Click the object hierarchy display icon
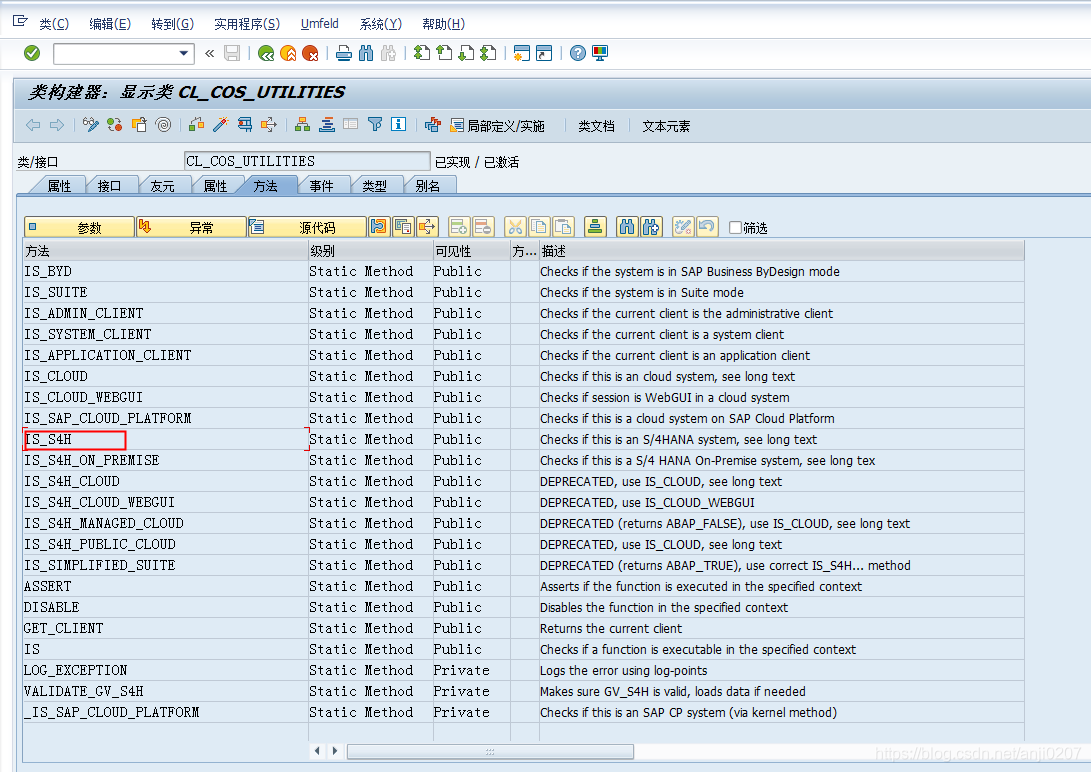The width and height of the screenshot is (1091, 772). (302, 125)
